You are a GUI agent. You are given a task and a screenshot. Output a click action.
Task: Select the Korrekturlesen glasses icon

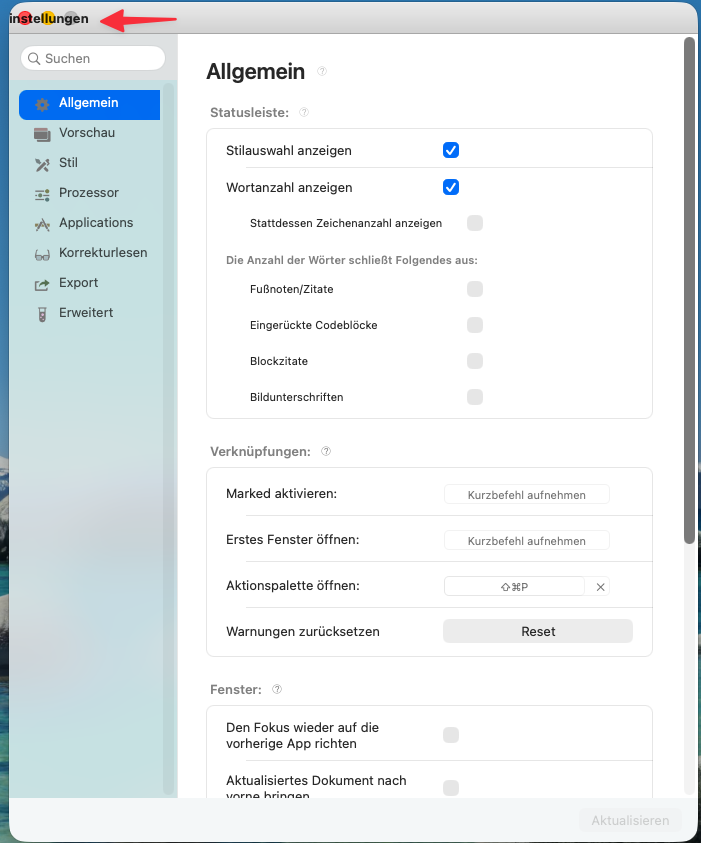click(42, 255)
